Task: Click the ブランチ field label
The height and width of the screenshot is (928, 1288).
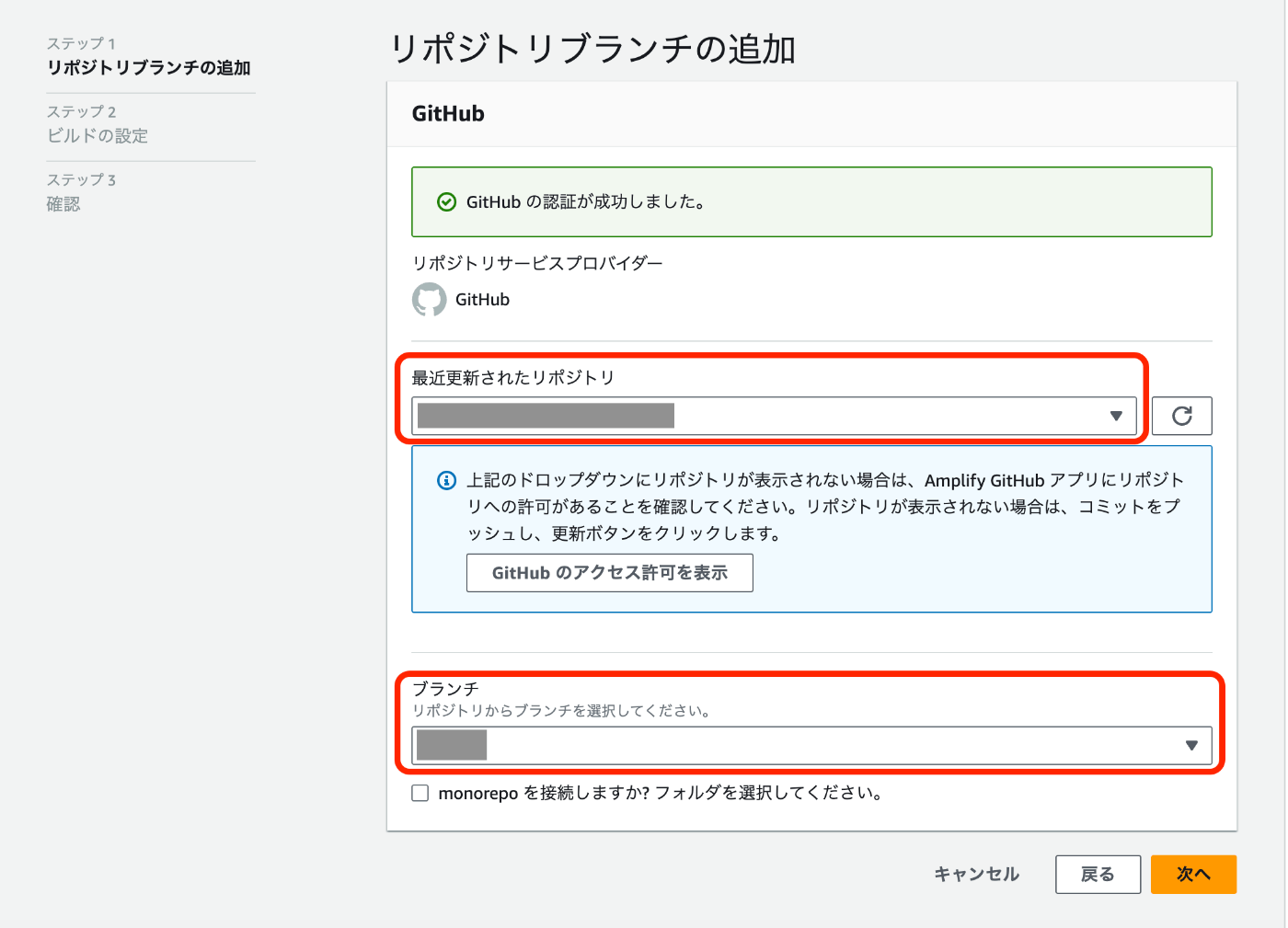Action: point(445,689)
